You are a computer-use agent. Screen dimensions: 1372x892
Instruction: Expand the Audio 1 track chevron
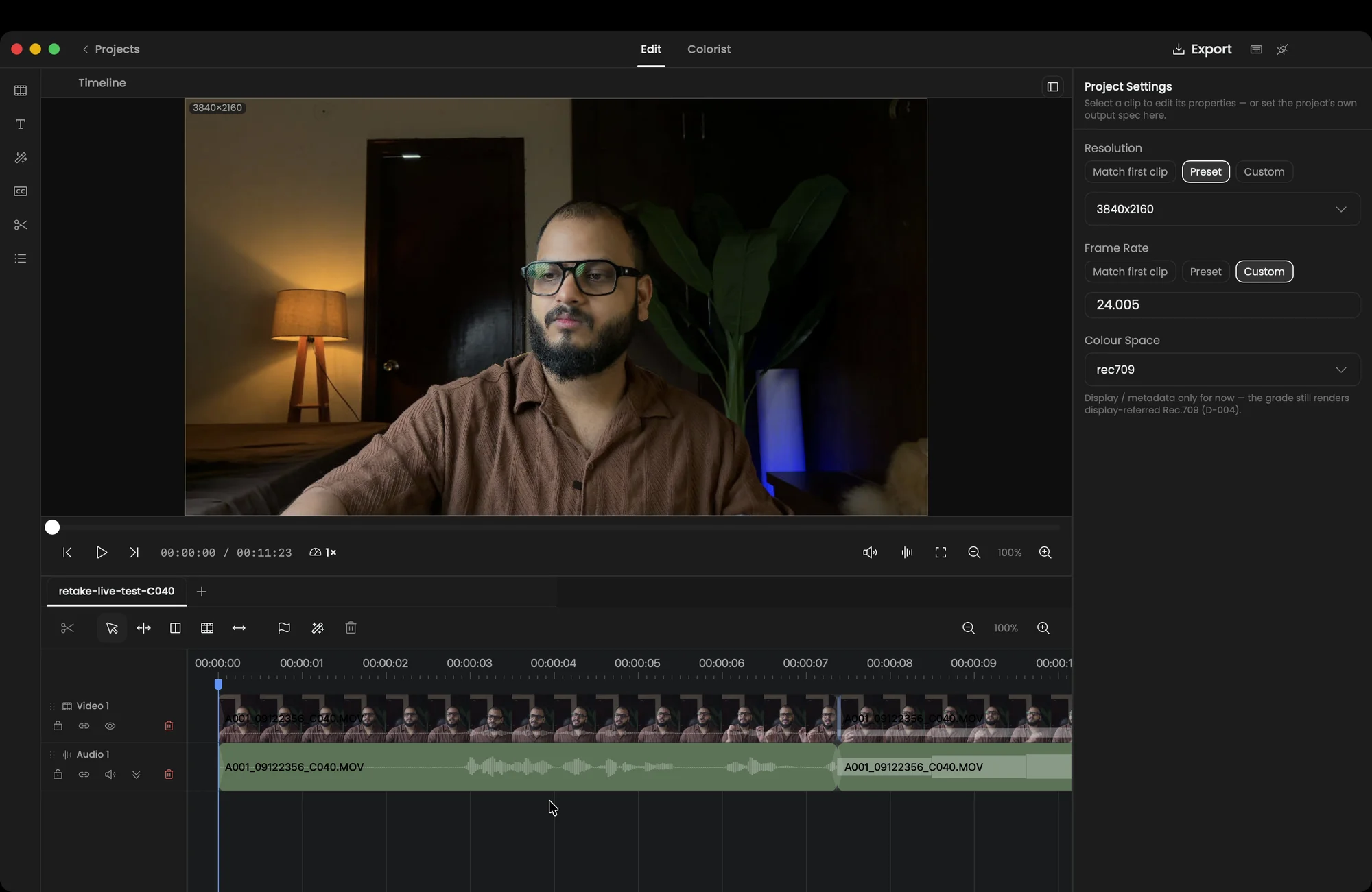136,775
